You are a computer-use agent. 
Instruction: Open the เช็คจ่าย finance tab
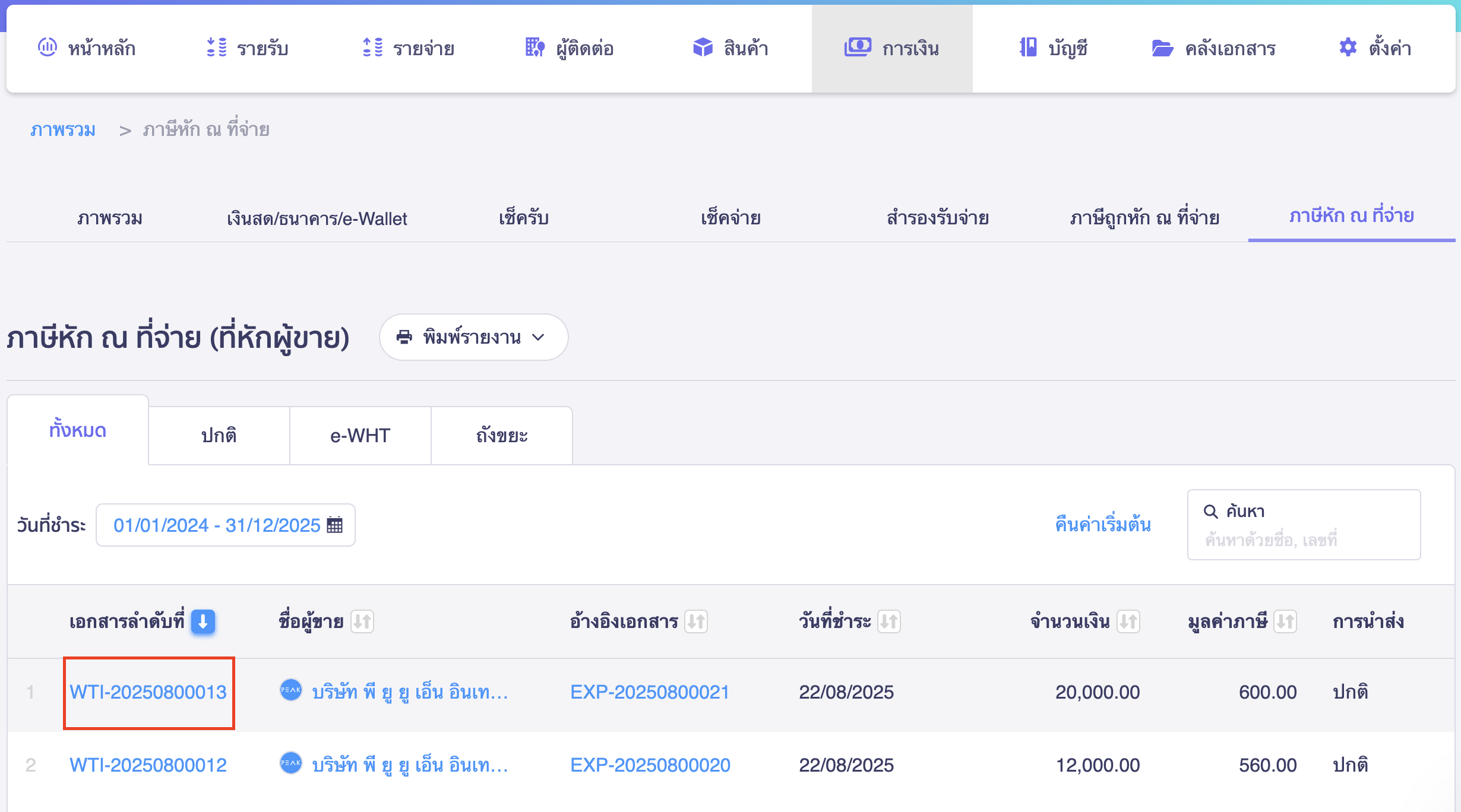point(730,218)
